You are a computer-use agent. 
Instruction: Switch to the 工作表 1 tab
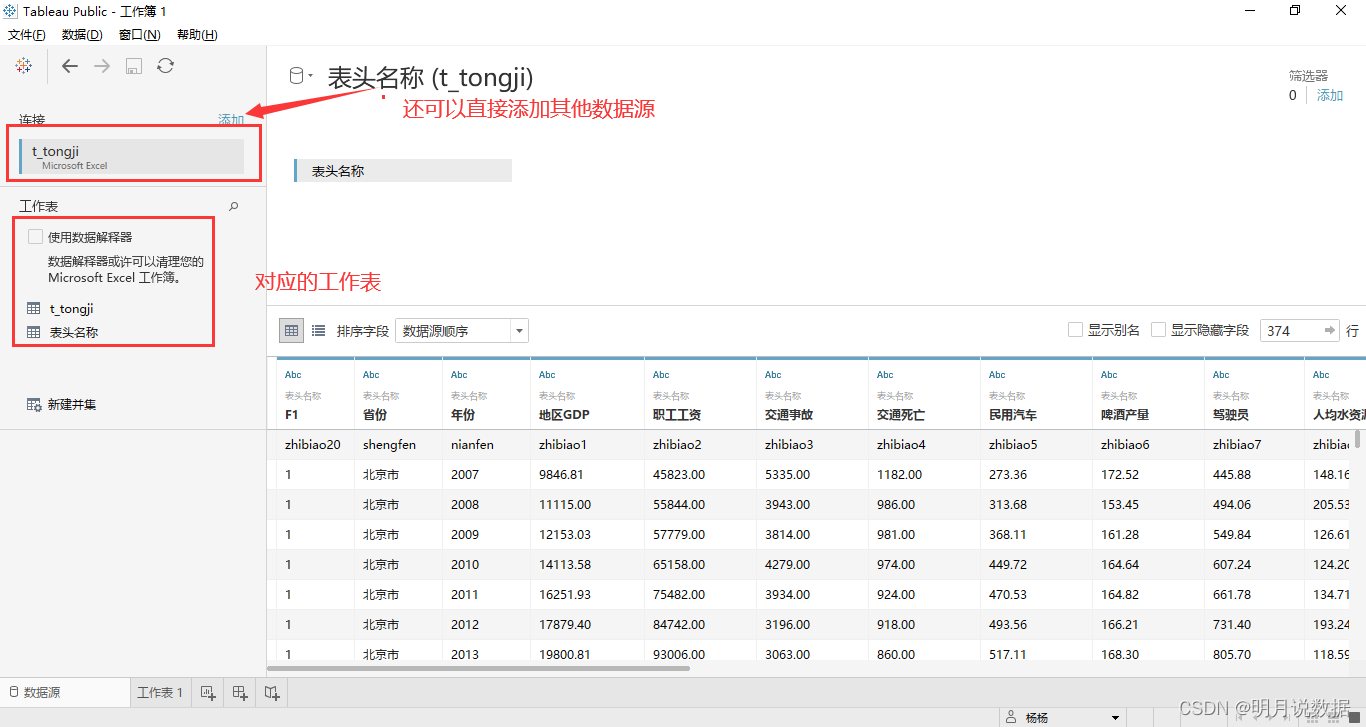coord(160,692)
